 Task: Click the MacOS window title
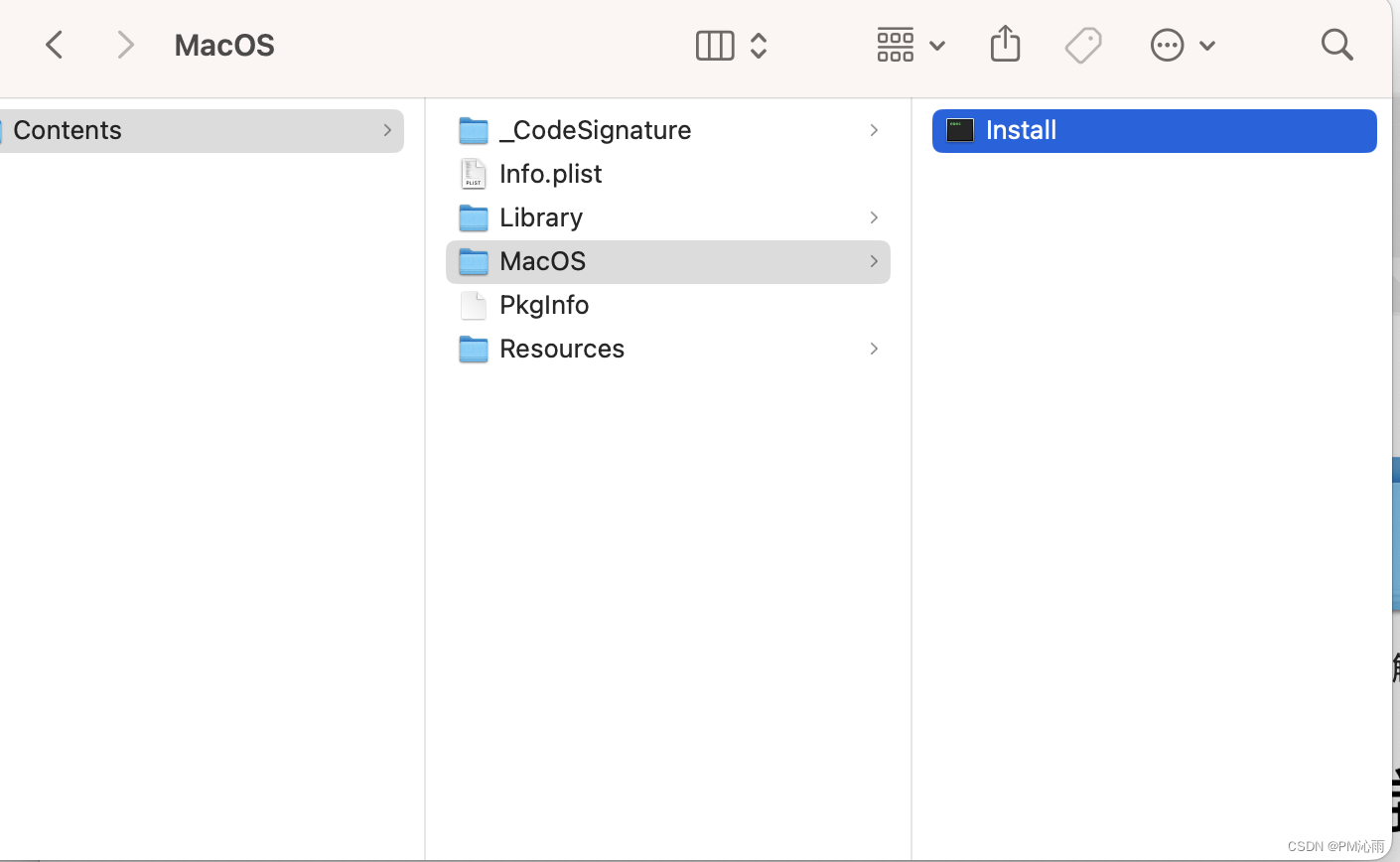[x=224, y=45]
